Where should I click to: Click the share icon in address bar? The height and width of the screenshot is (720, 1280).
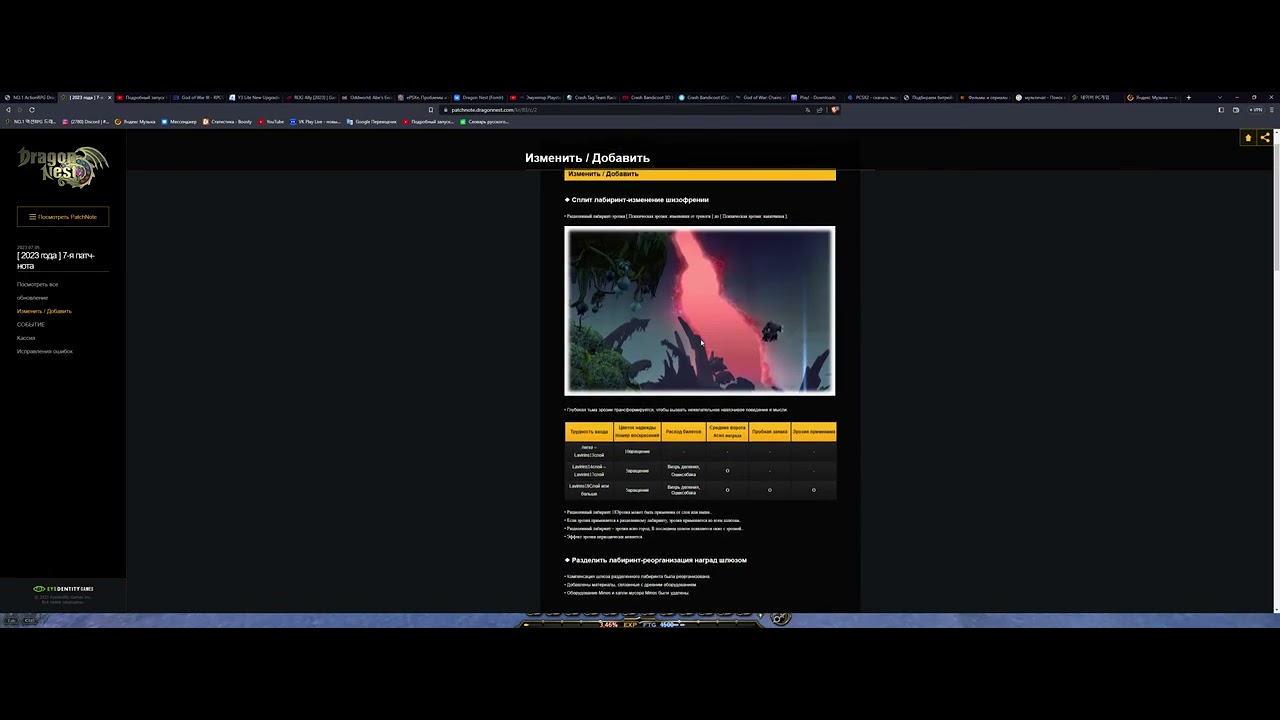[819, 110]
